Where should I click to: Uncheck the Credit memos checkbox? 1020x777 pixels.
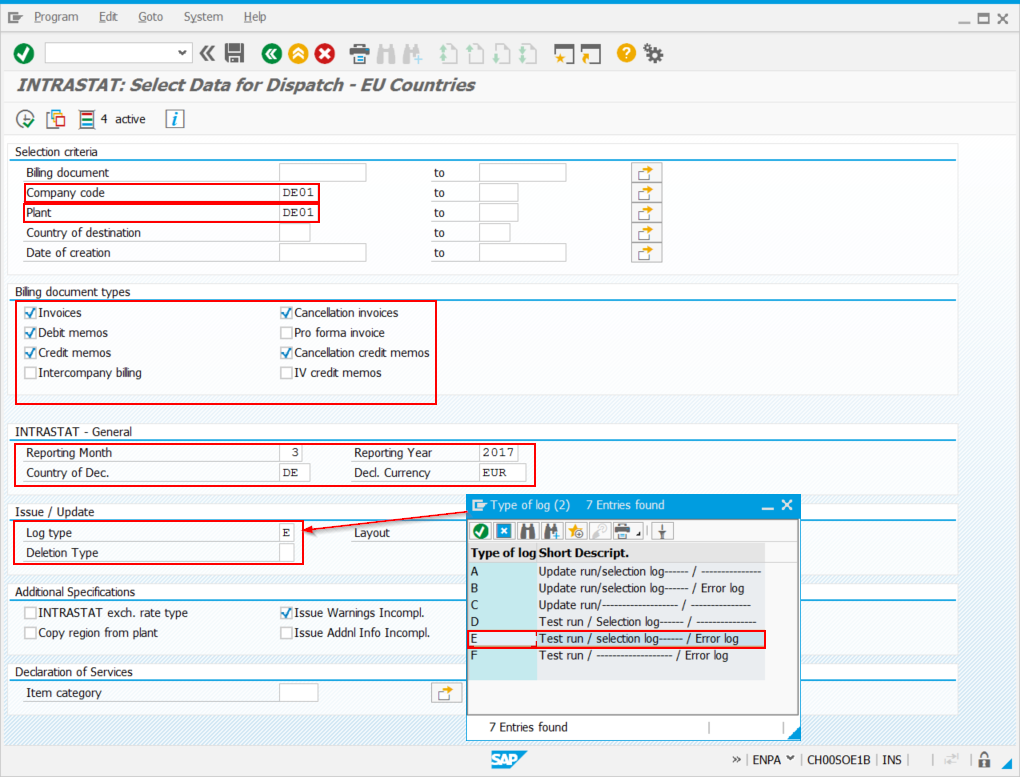(x=30, y=353)
